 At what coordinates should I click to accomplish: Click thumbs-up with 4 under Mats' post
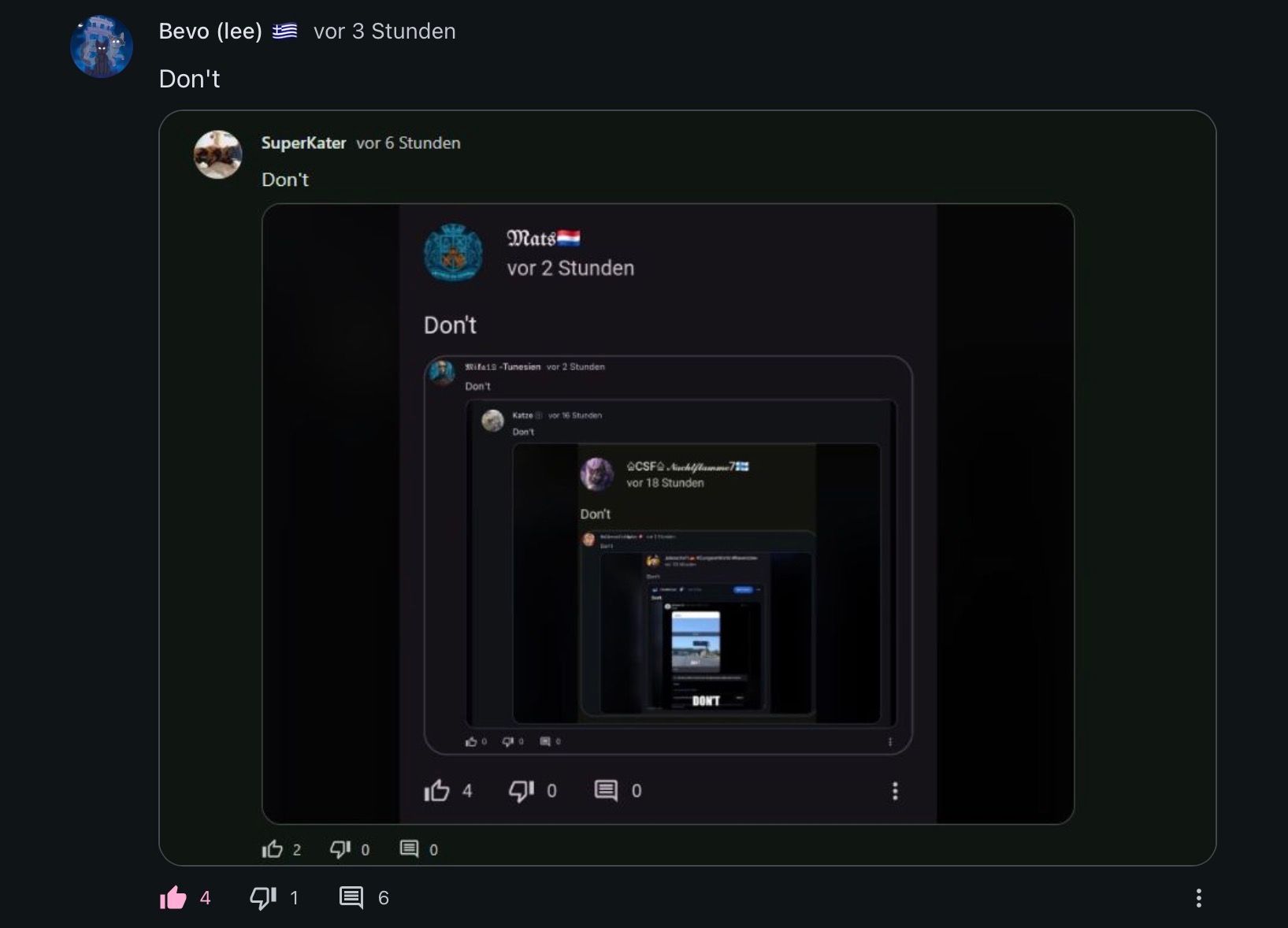tap(437, 791)
